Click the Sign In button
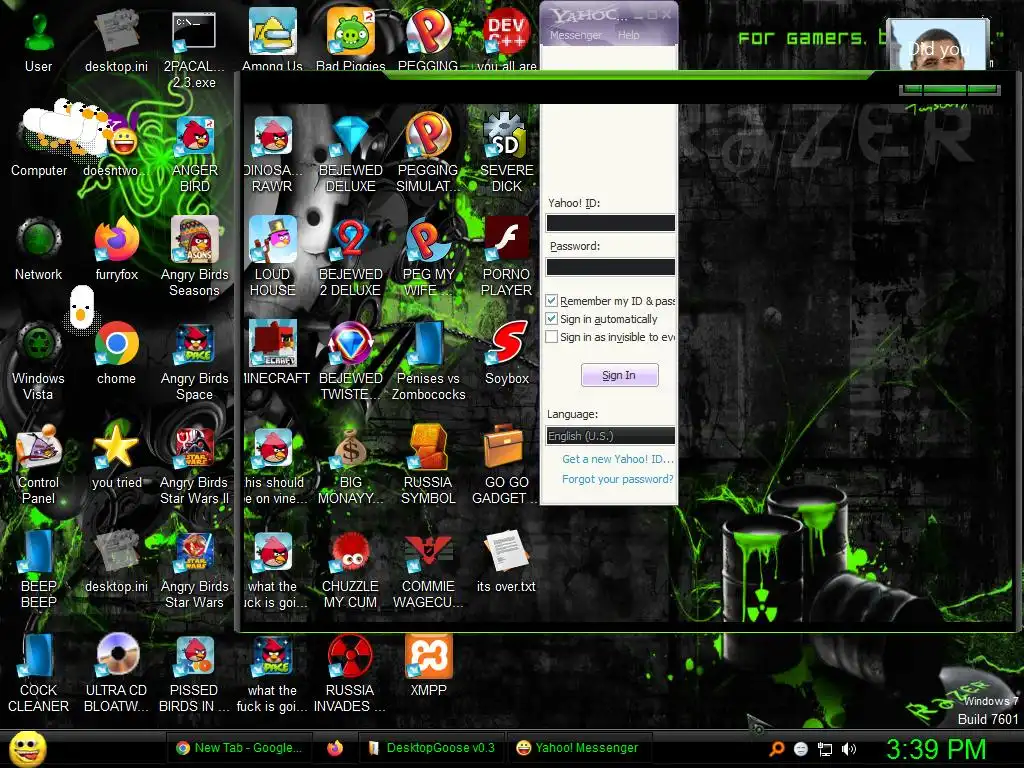The height and width of the screenshot is (768, 1024). click(x=619, y=375)
